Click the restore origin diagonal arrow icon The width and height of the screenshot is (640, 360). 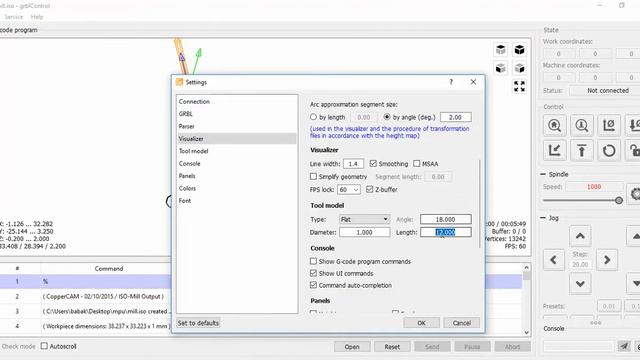555,151
